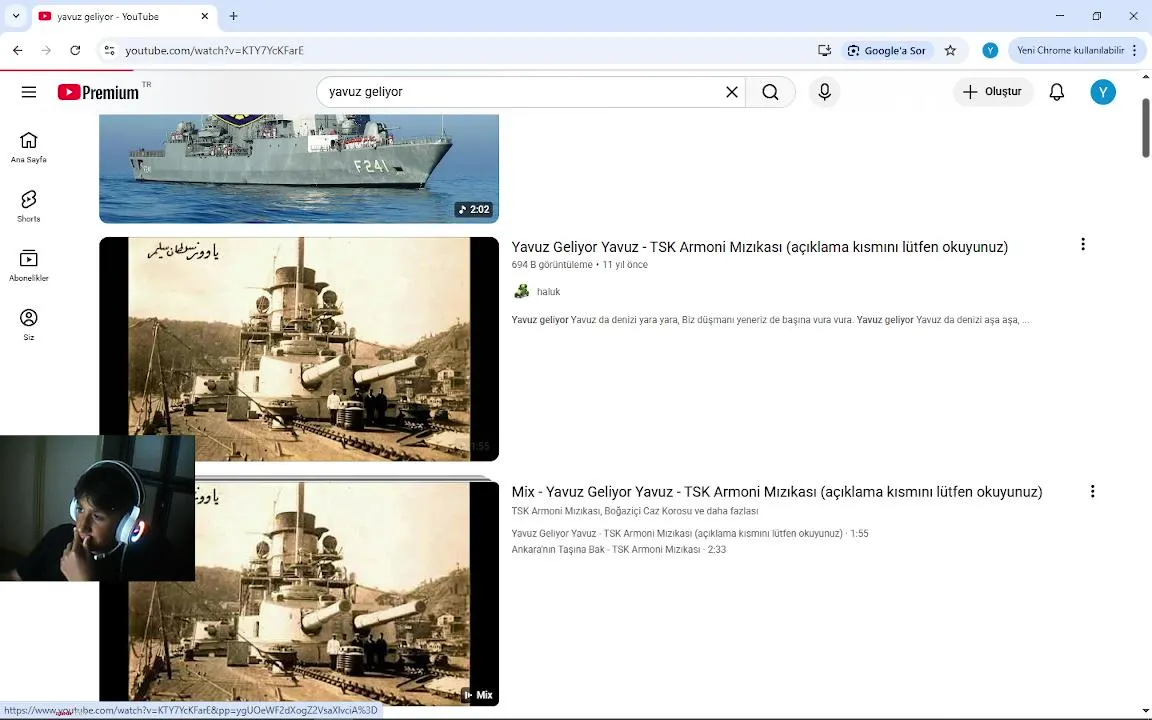
Task: Run search with the magnifier button
Action: click(770, 92)
